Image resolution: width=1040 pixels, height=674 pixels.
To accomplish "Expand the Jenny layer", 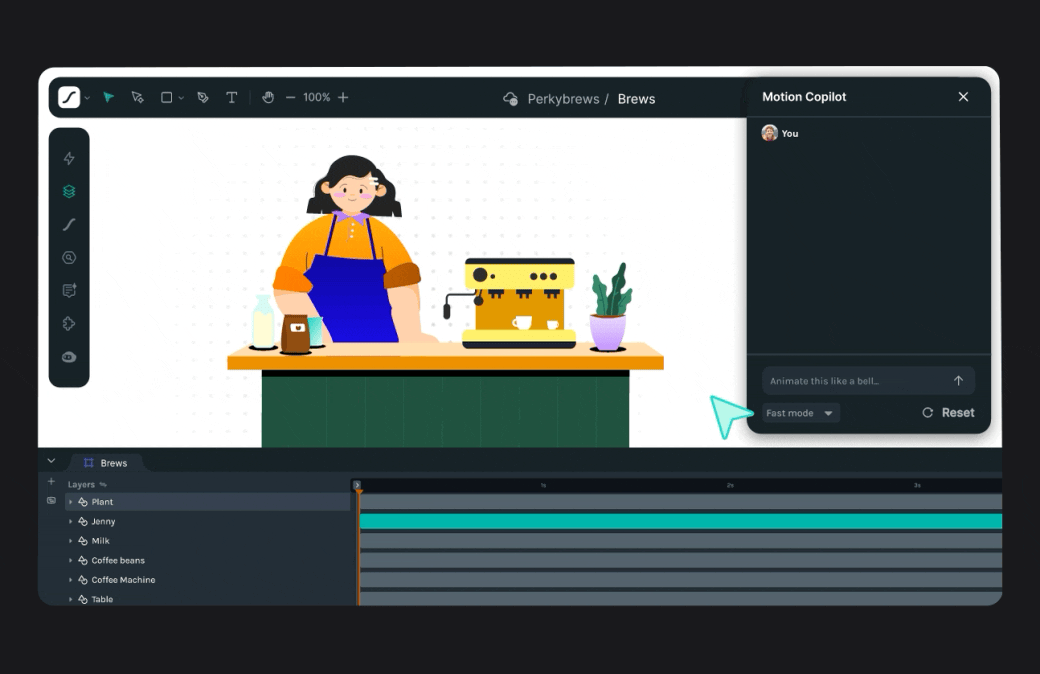I will (x=71, y=522).
